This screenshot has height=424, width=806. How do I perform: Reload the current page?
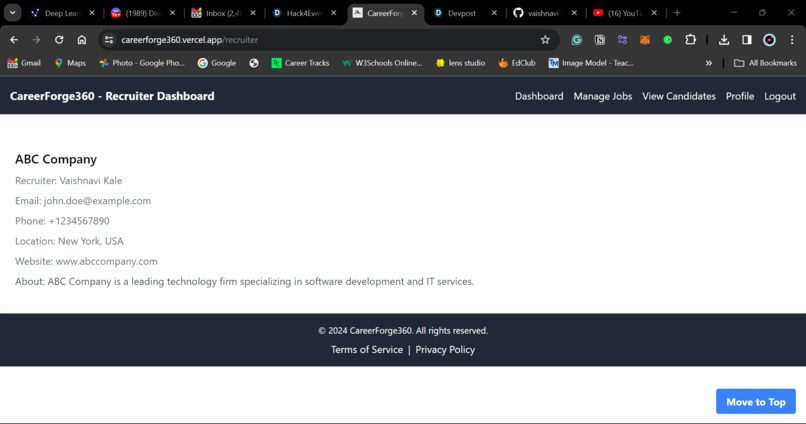[x=59, y=40]
